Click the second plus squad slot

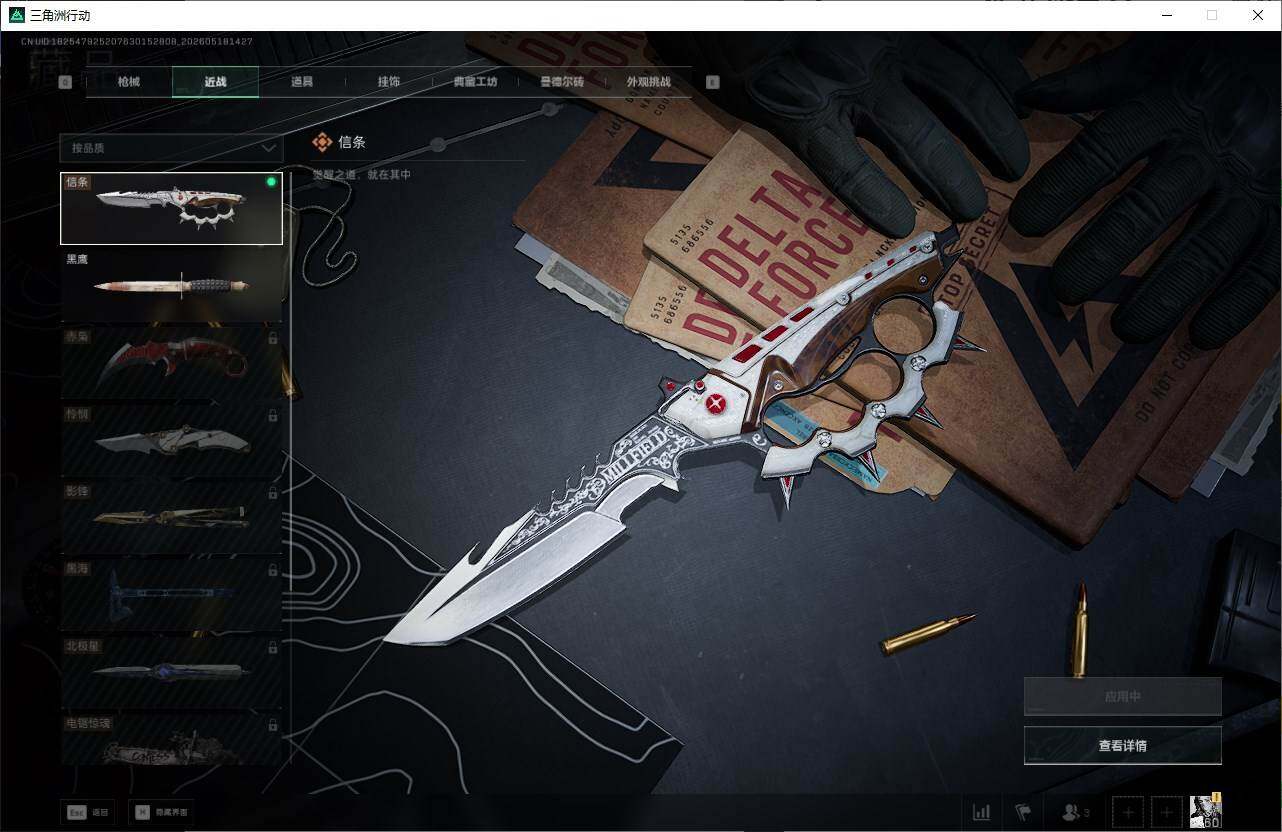(1166, 812)
